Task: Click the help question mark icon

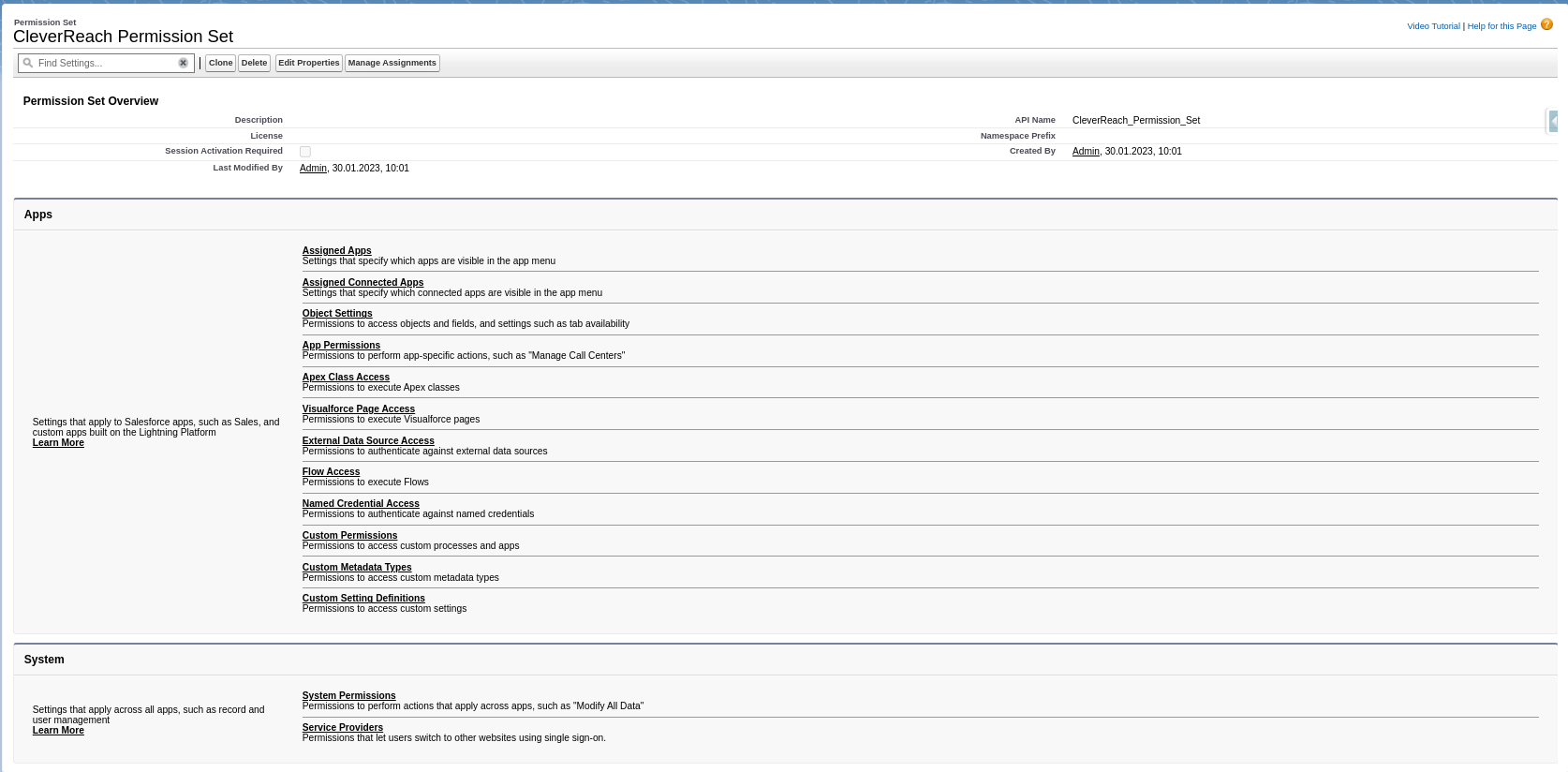Action: (1546, 24)
